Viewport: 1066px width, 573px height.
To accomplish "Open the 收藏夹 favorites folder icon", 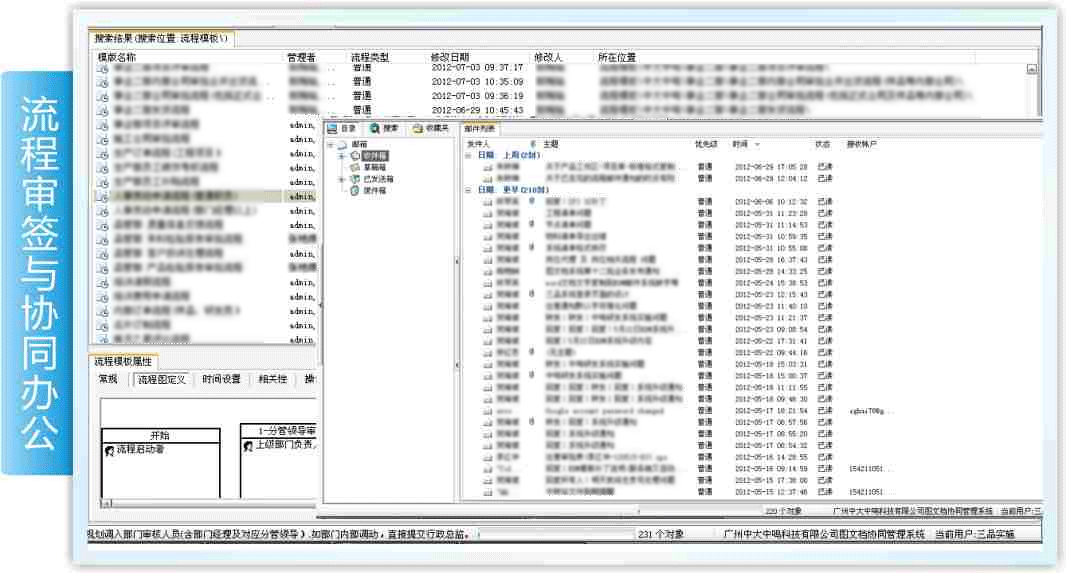I will (x=417, y=129).
